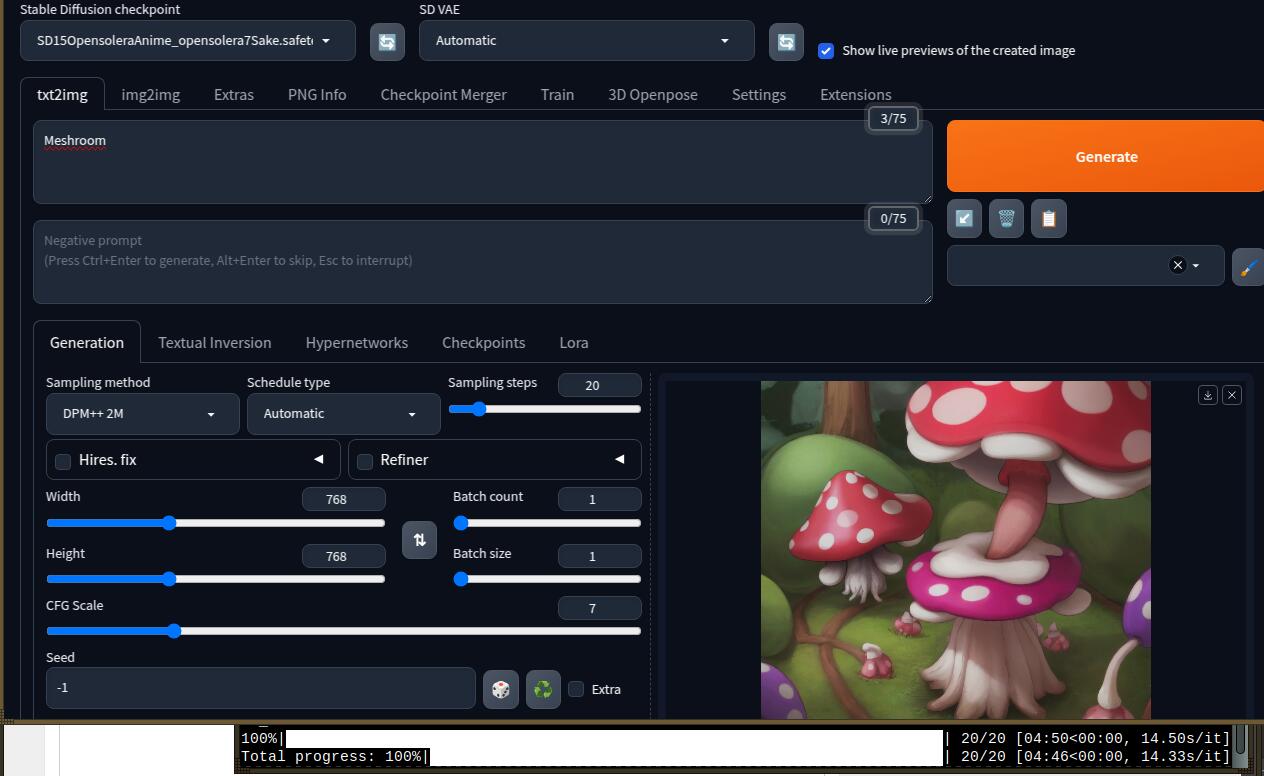Swap width and height values

(x=419, y=539)
